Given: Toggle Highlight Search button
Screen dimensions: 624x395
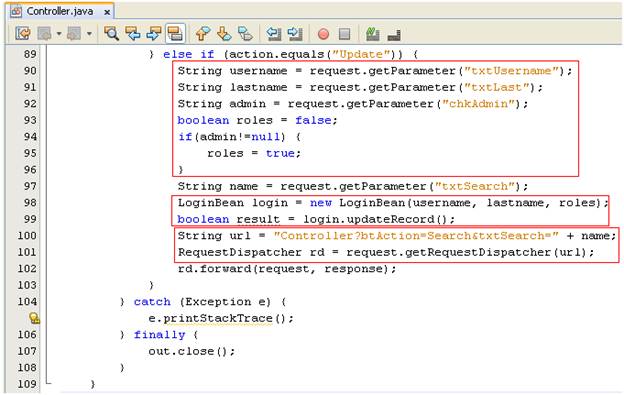Looking at the screenshot, I should click(175, 33).
